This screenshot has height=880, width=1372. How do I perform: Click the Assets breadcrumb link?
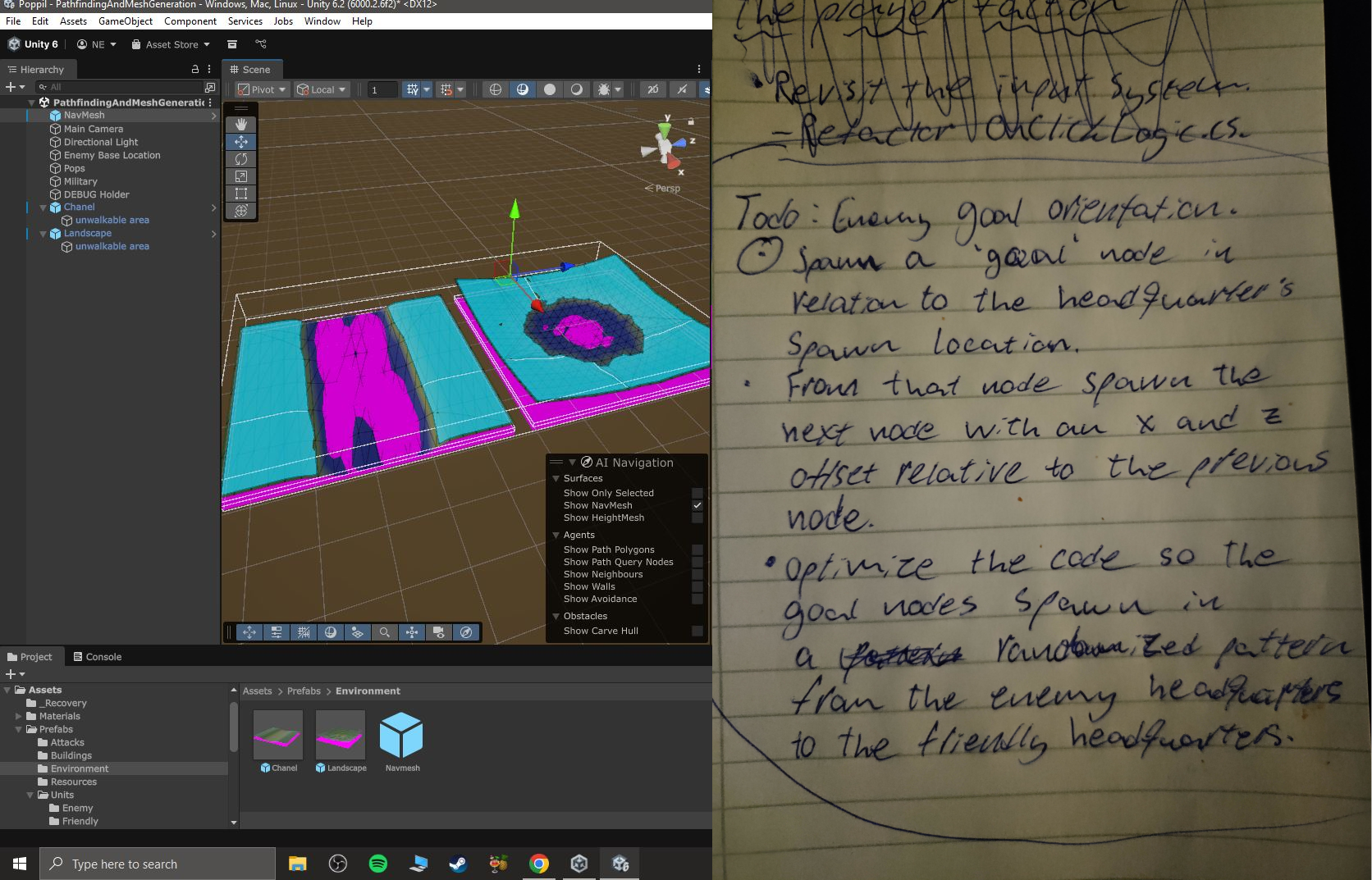pyautogui.click(x=257, y=691)
